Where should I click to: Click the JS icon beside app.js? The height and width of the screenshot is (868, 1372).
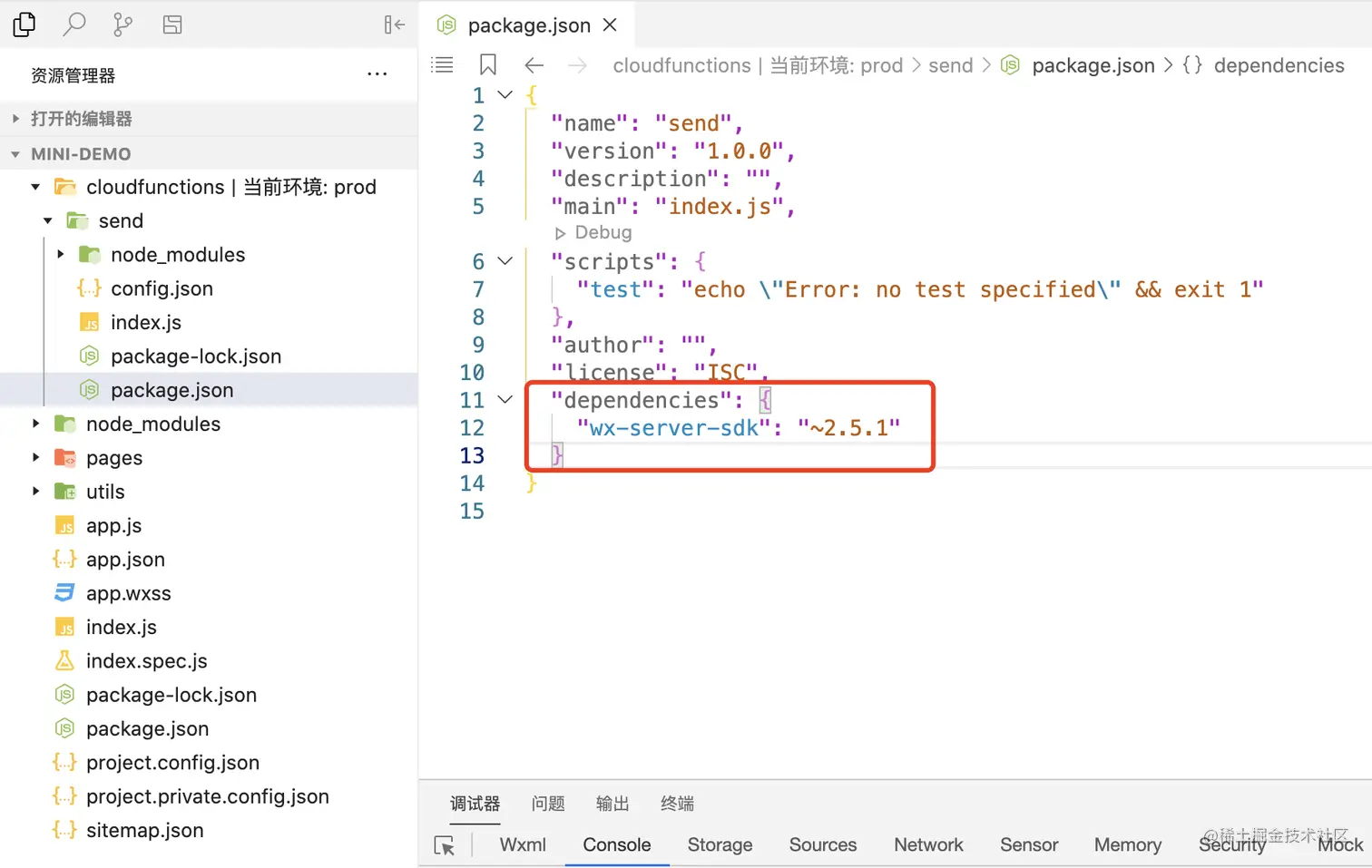(x=64, y=526)
